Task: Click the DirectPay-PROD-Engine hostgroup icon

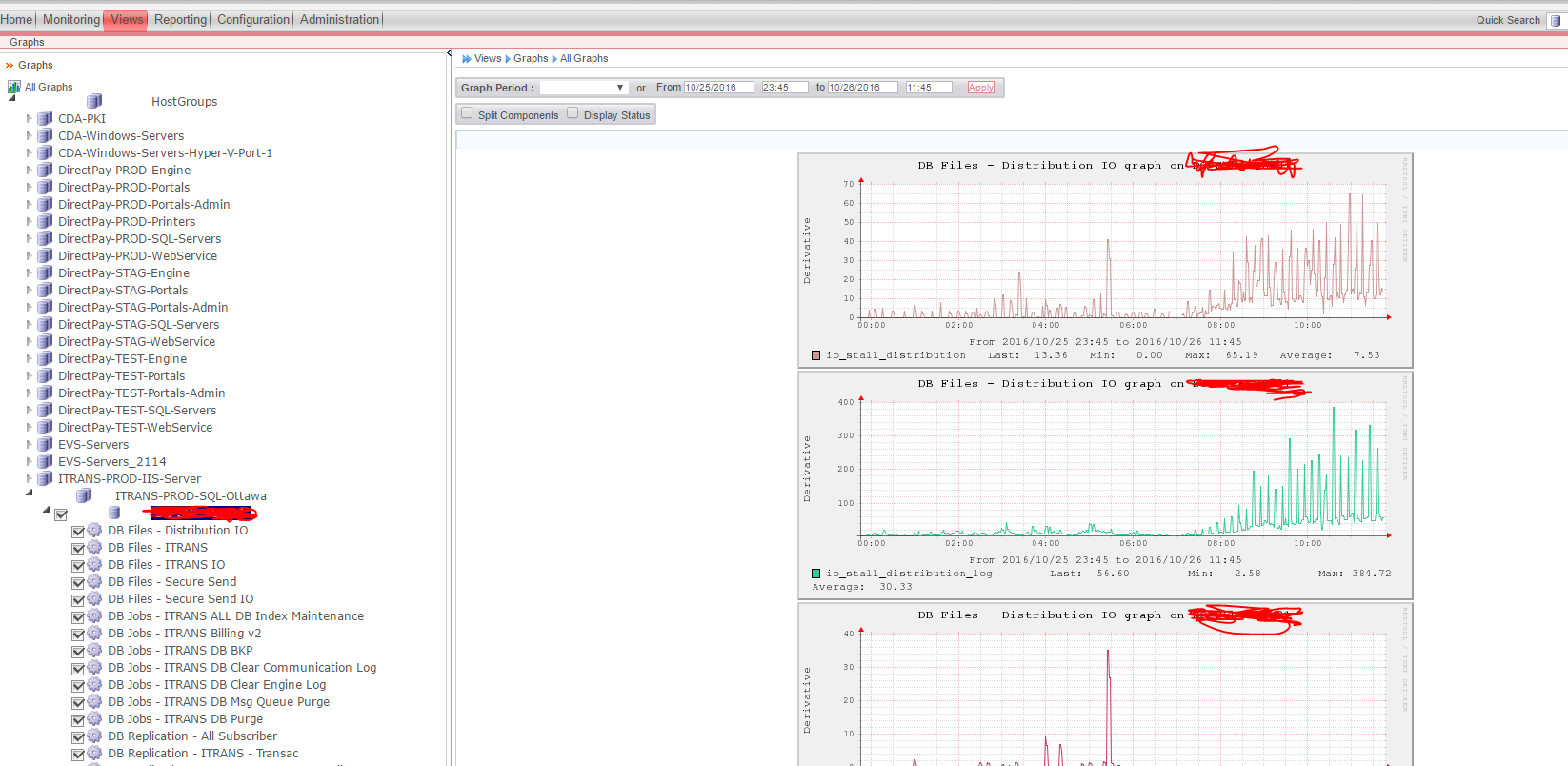Action: point(45,170)
